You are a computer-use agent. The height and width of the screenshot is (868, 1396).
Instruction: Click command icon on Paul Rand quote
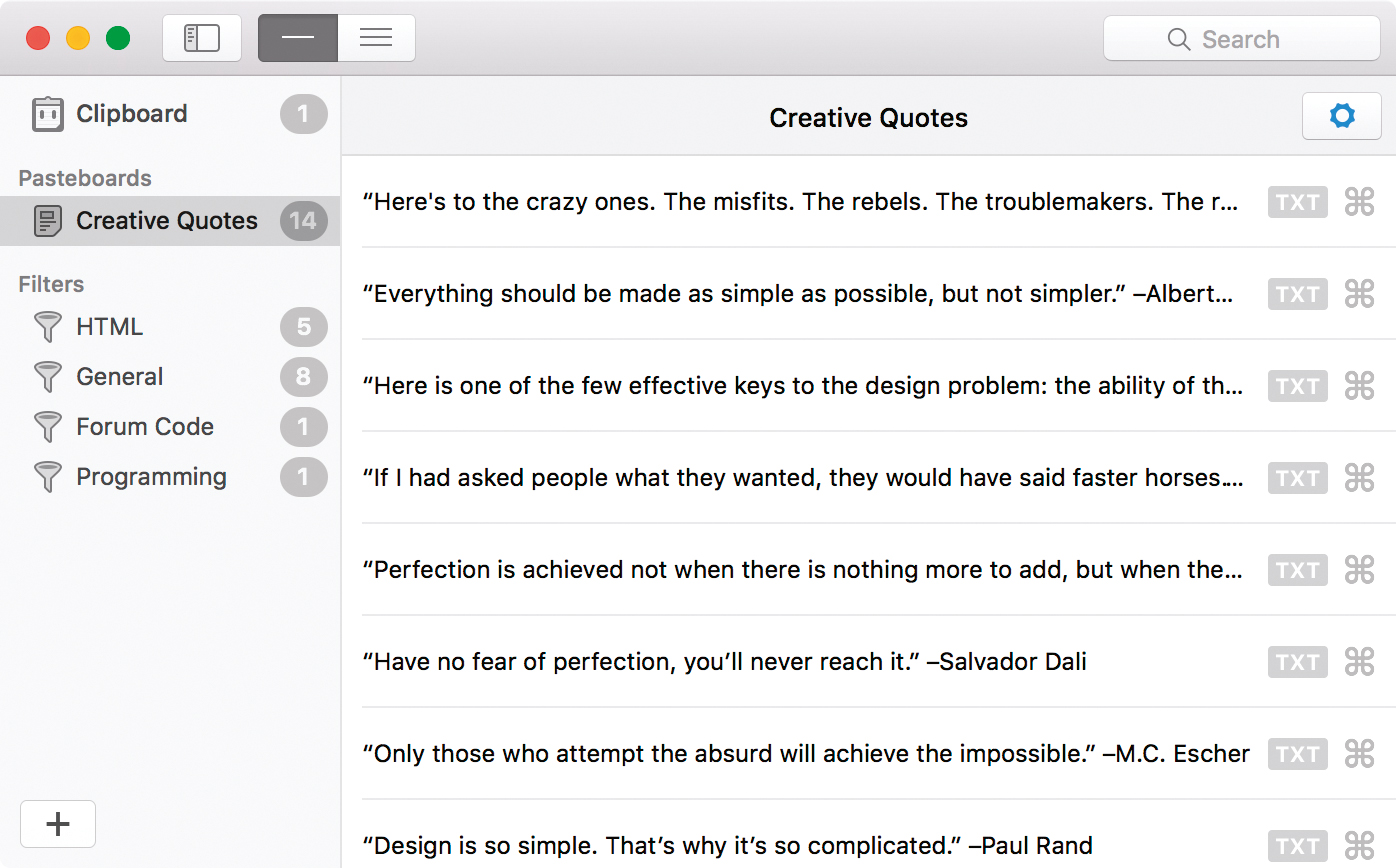click(1359, 845)
